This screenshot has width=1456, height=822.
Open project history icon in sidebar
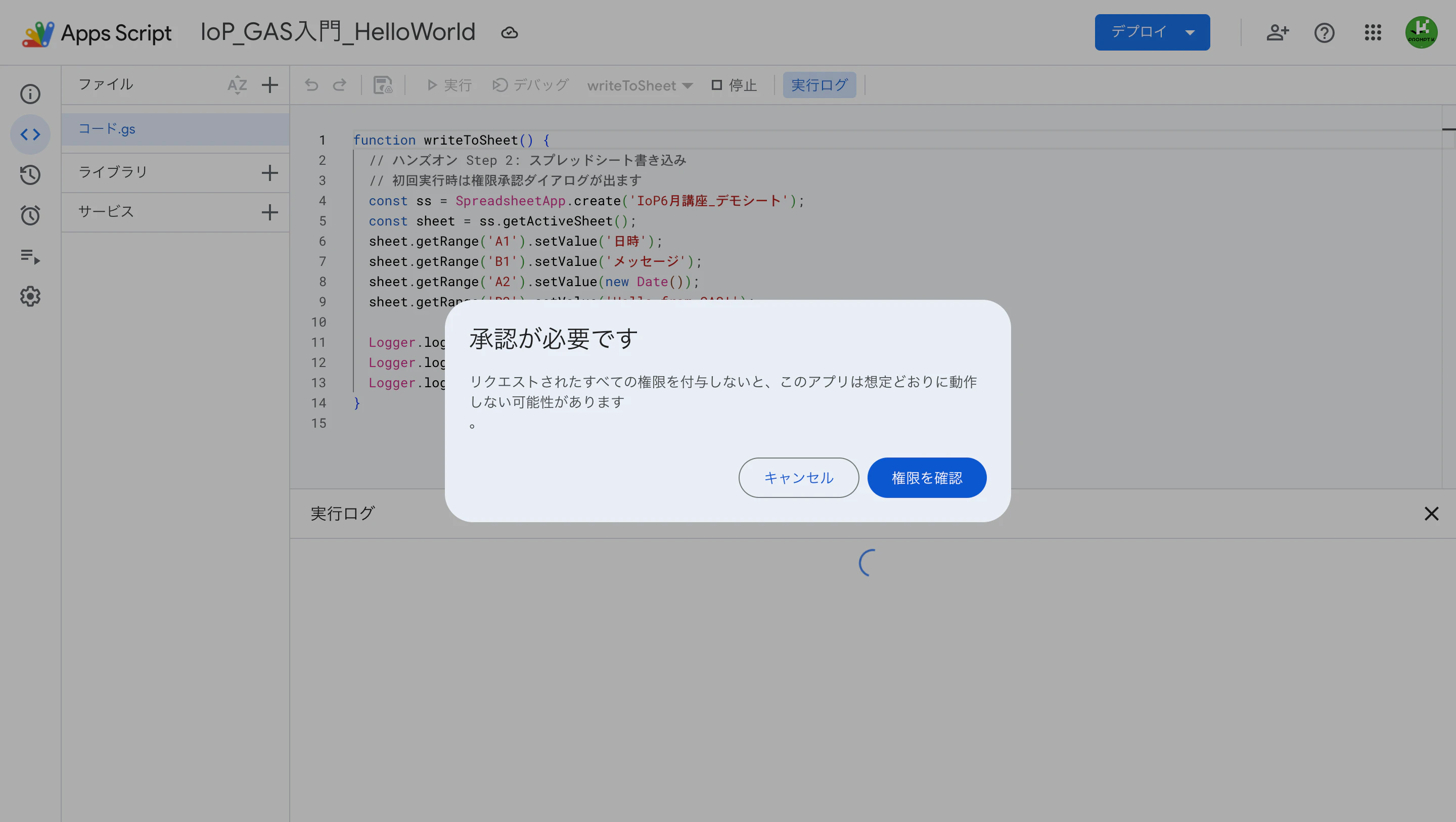pyautogui.click(x=30, y=175)
